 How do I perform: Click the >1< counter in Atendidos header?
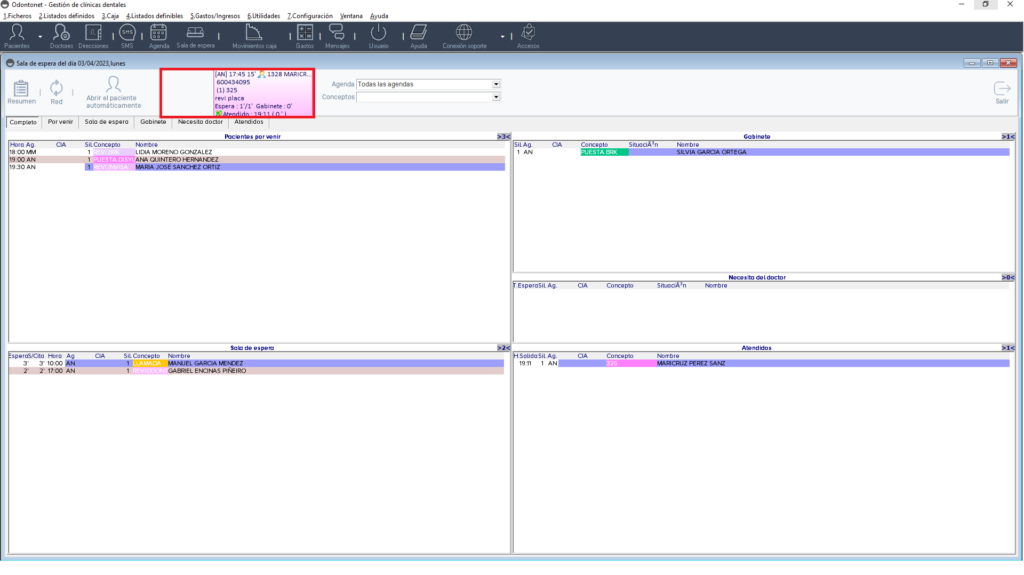coord(1008,348)
